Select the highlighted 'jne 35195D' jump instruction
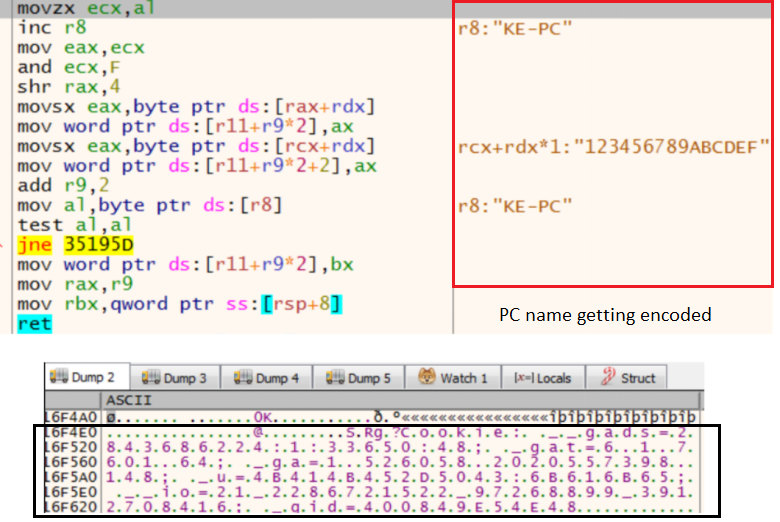This screenshot has width=780, height=522. [75, 244]
